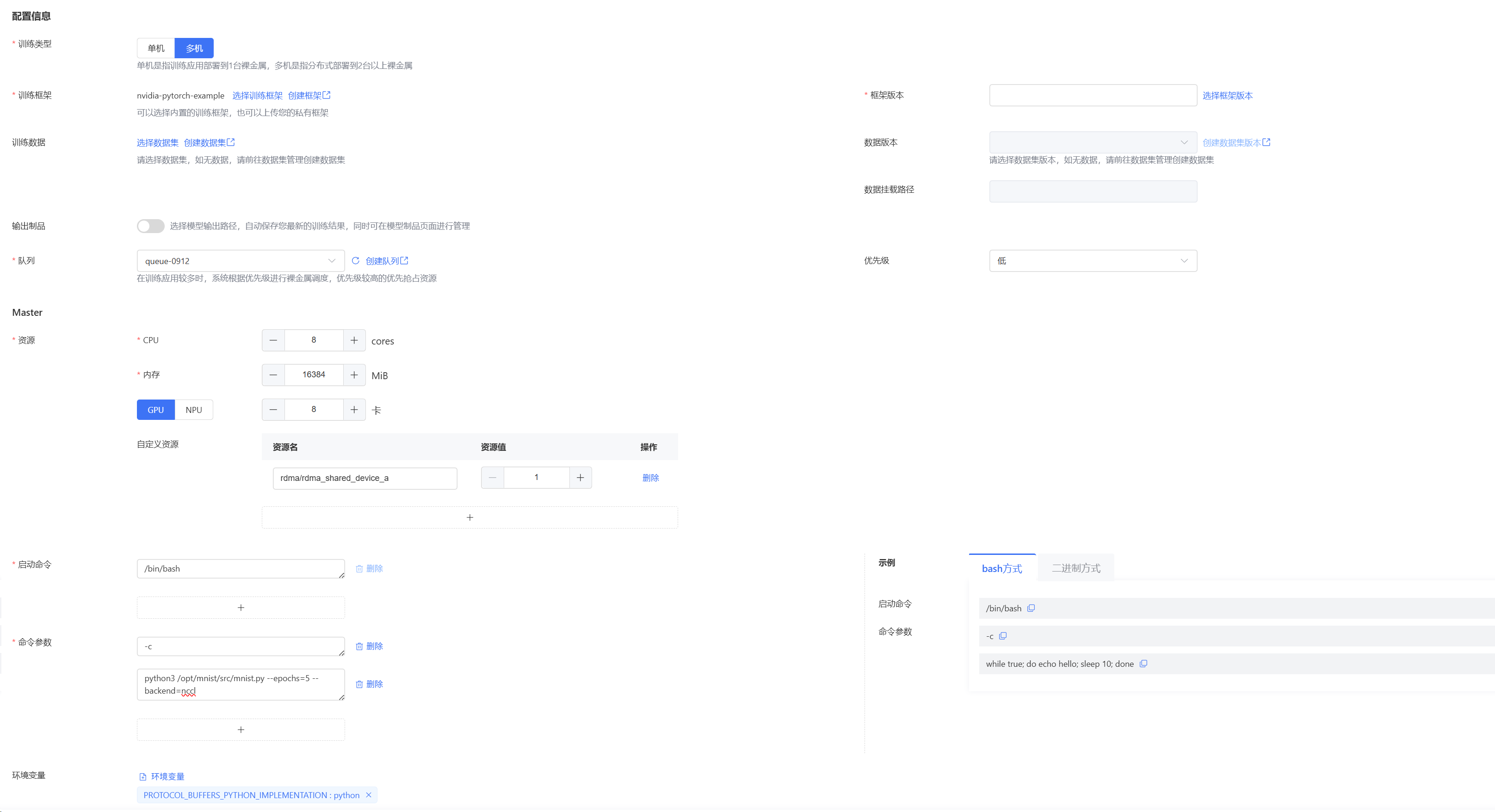Switch to 二进制方式 example tab
The width and height of the screenshot is (1495, 812).
[1075, 568]
